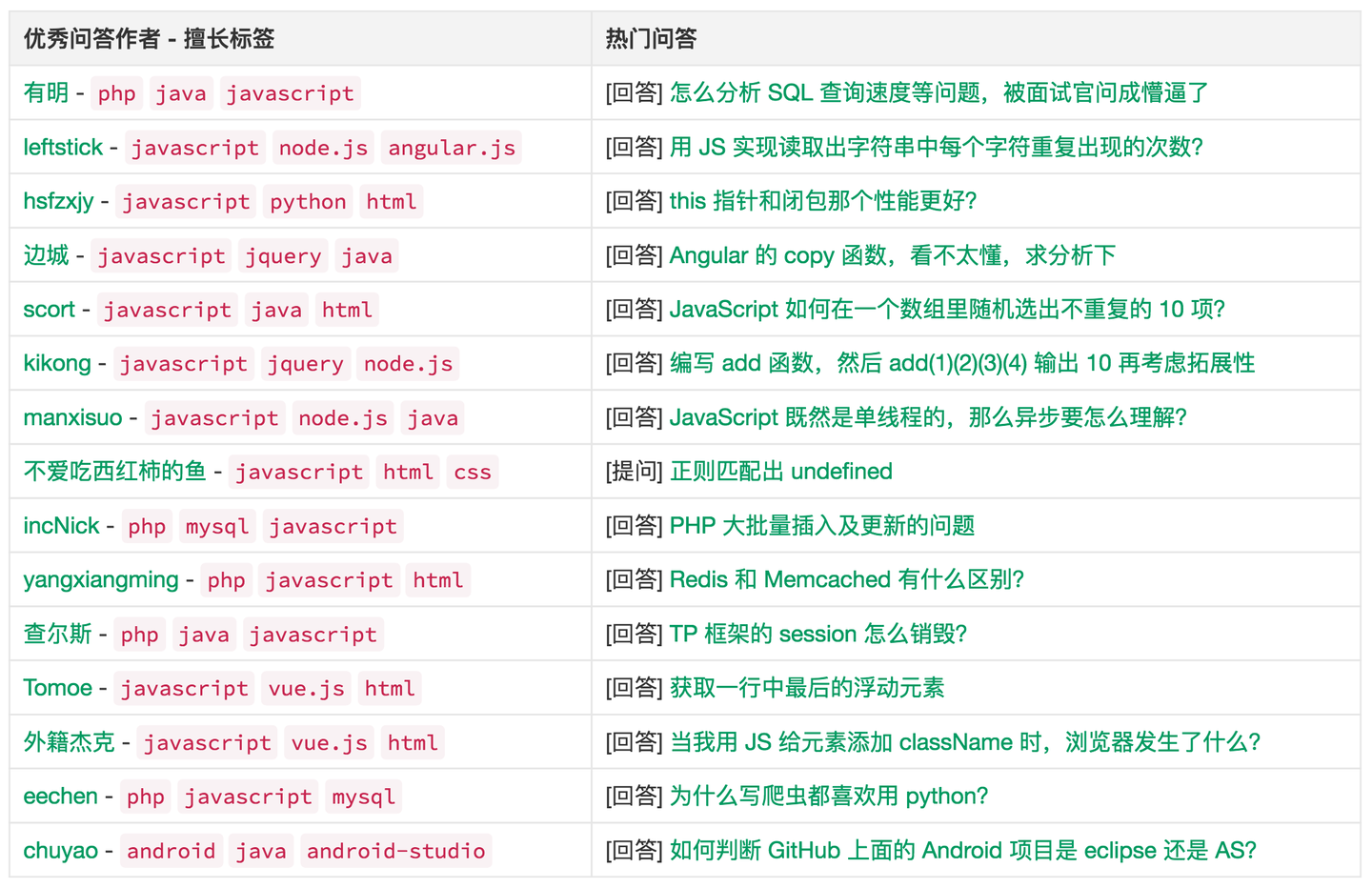Click vue.js tag in Tomoe row

coord(306,689)
